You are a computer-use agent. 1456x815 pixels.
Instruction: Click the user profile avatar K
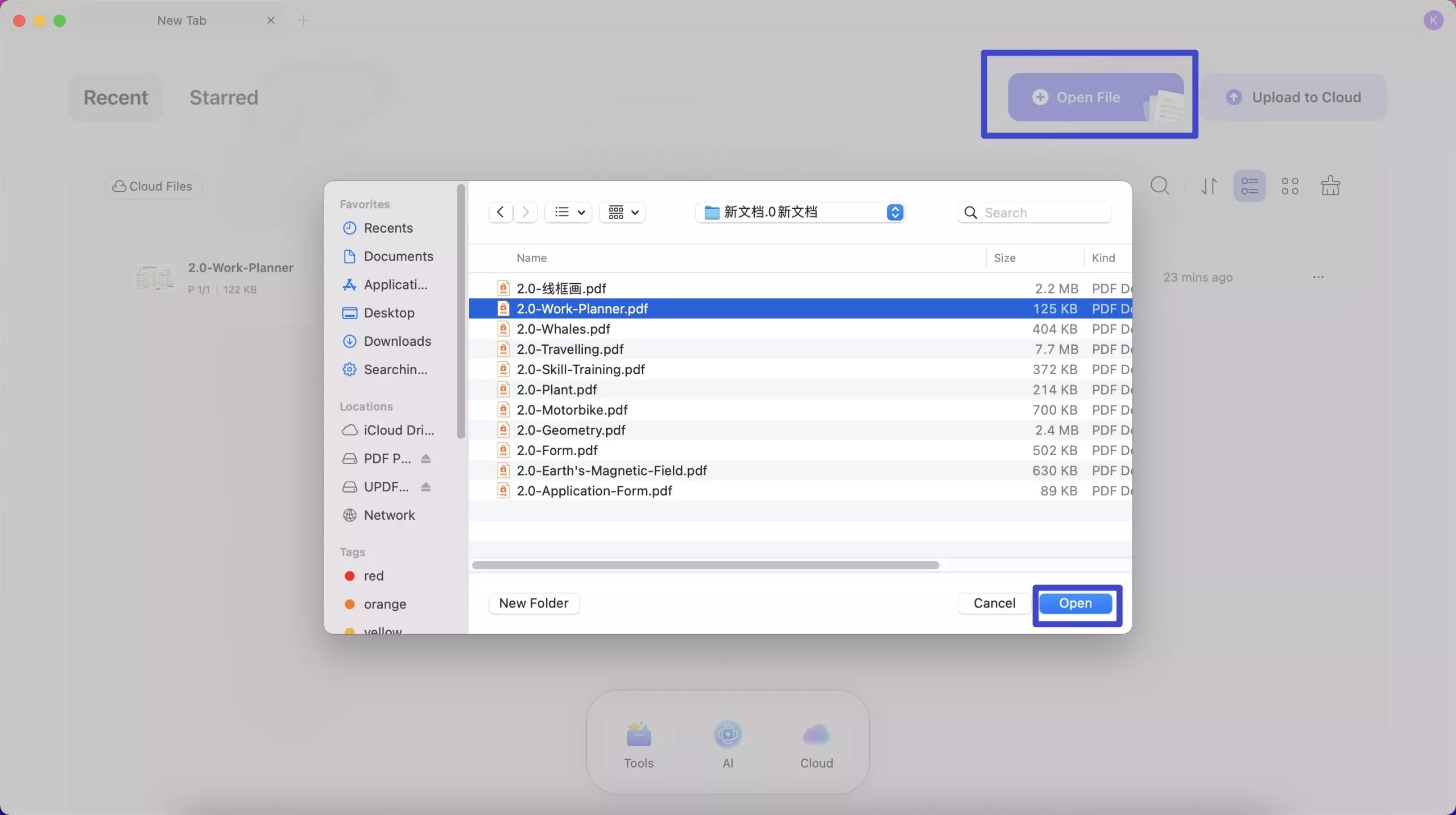pyautogui.click(x=1433, y=20)
